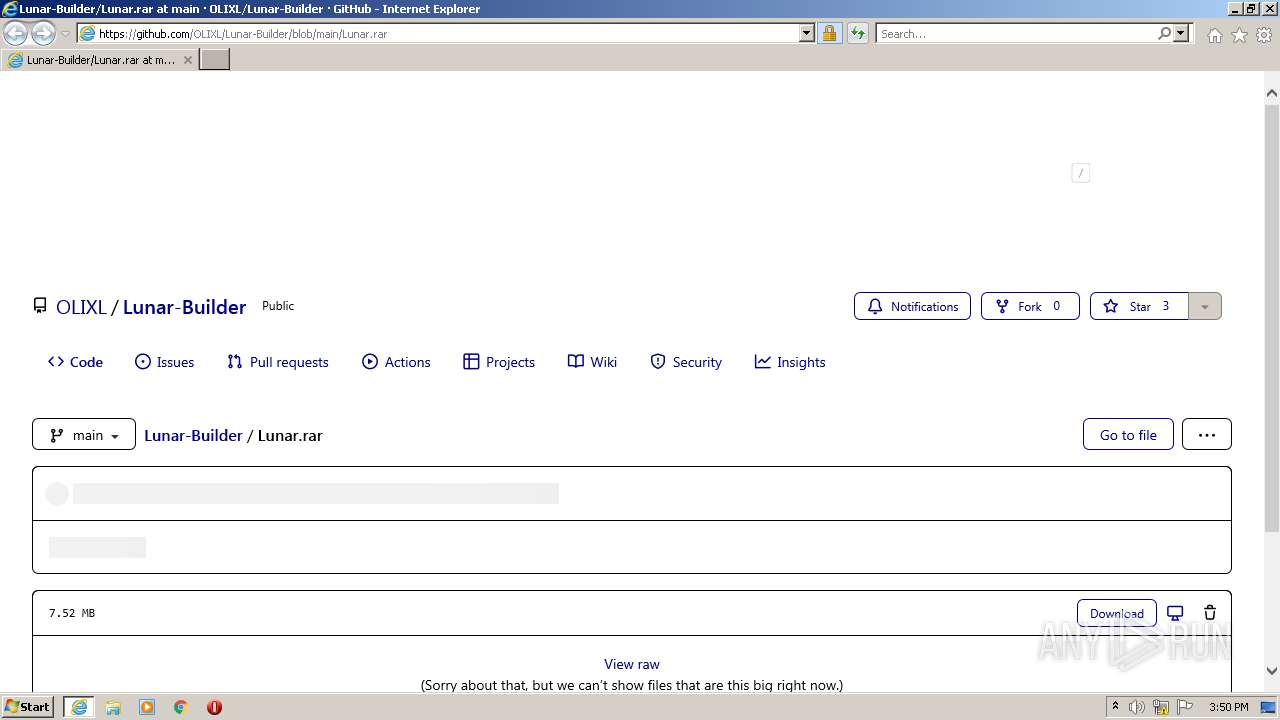Open the Pull requests tab

(x=278, y=362)
